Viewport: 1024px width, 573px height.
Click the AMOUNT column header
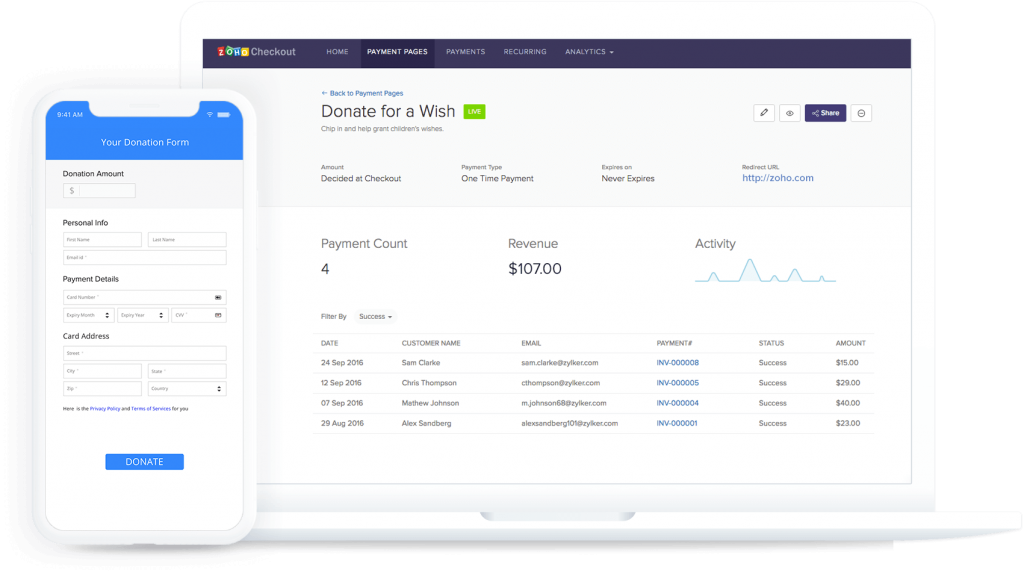tap(850, 343)
